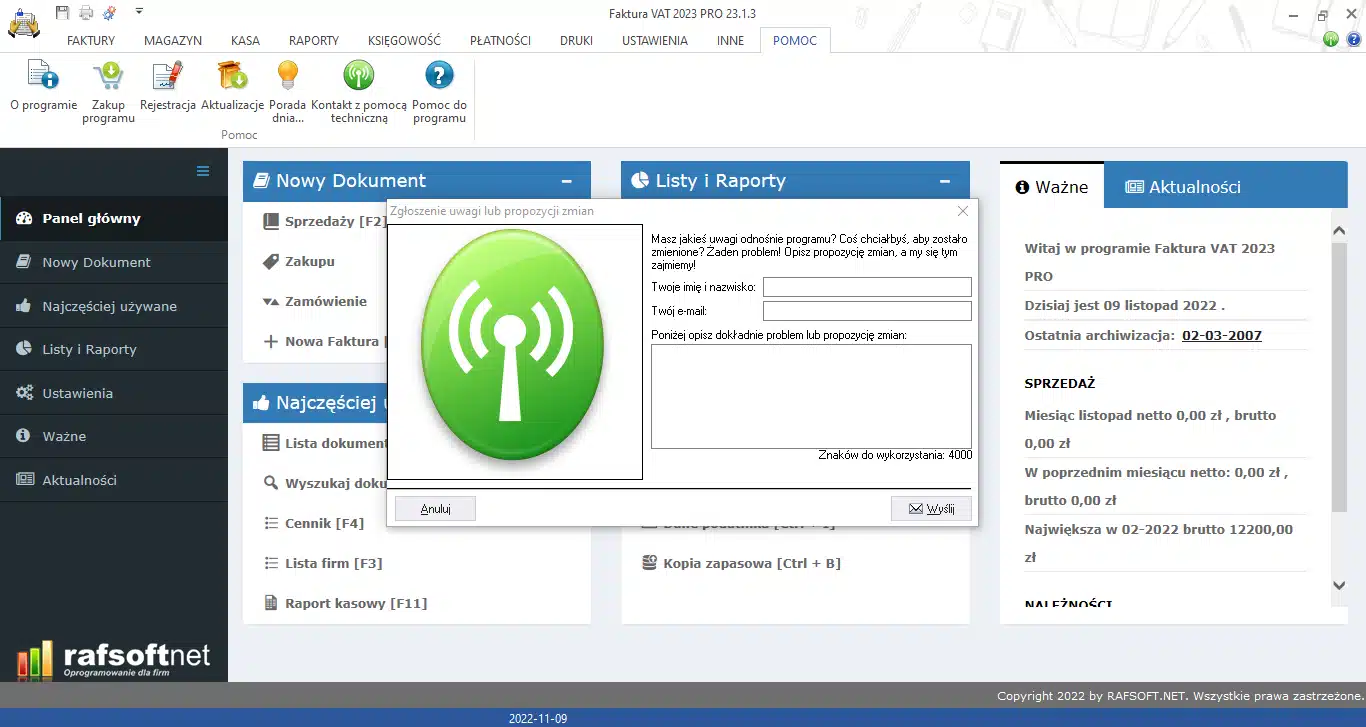Click Kontakt z pomocą techniczną icon
Image resolution: width=1366 pixels, height=727 pixels.
click(358, 76)
